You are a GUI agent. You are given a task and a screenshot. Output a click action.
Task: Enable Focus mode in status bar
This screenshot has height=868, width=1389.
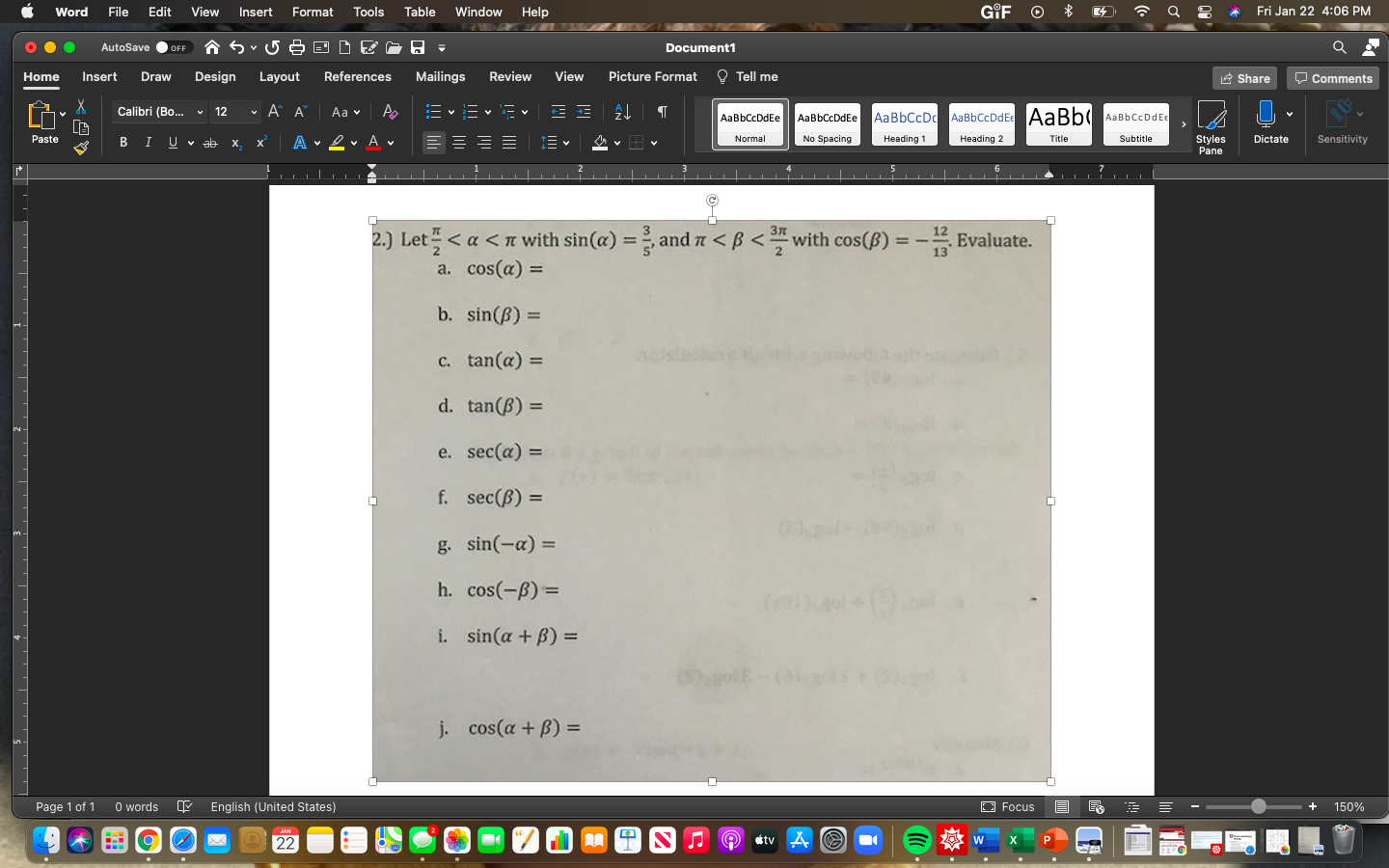(x=1007, y=807)
